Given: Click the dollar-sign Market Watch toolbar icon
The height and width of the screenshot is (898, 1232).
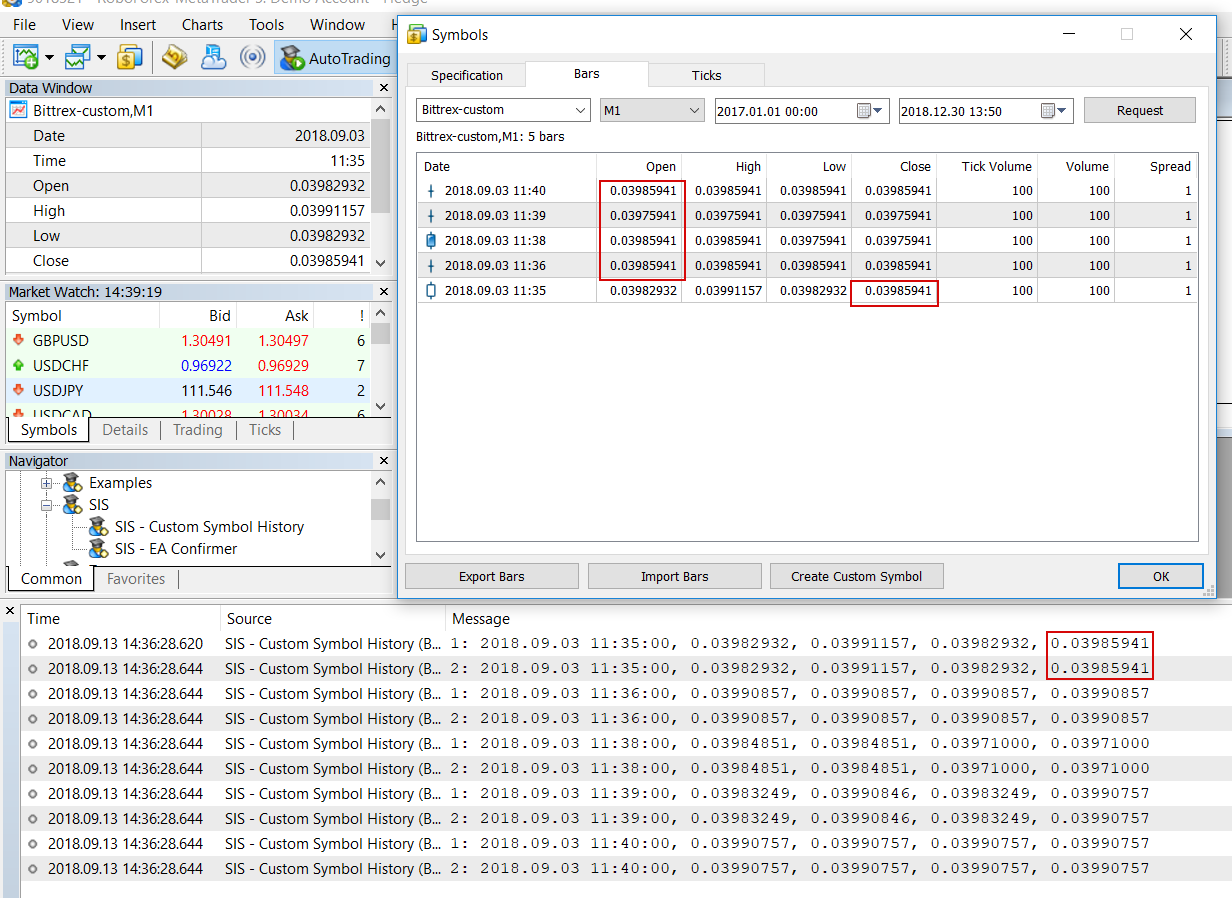Looking at the screenshot, I should pyautogui.click(x=130, y=58).
